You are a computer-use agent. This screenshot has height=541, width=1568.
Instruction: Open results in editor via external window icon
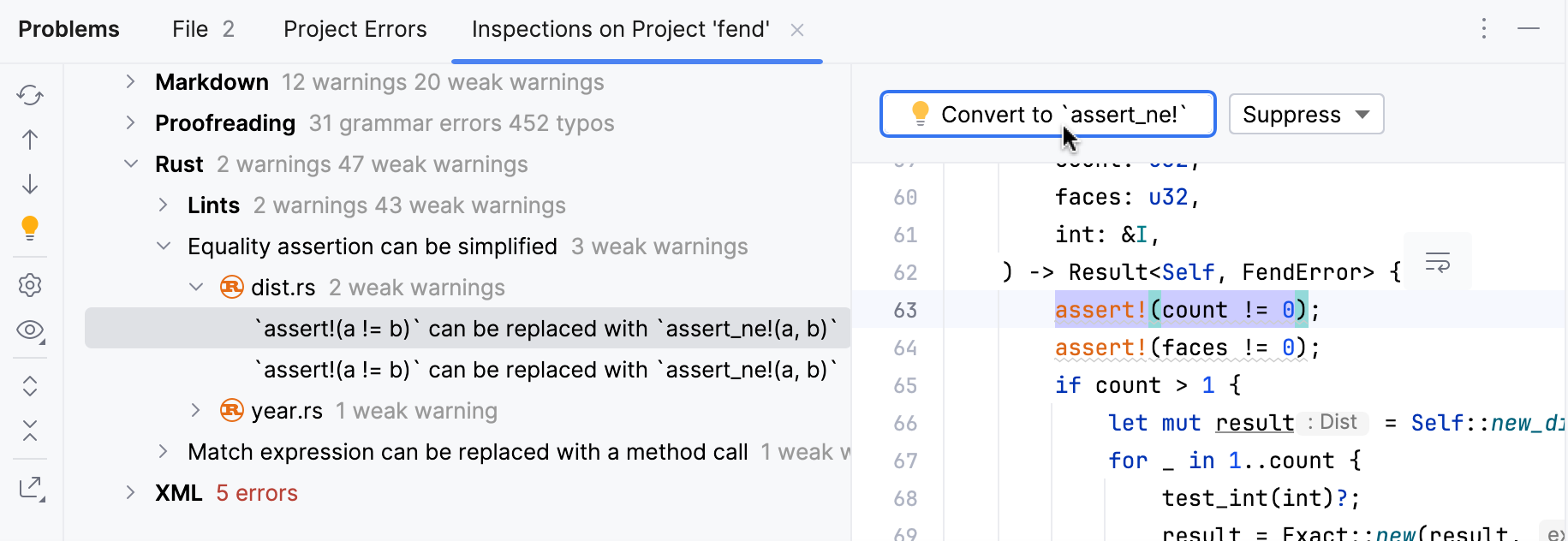30,487
